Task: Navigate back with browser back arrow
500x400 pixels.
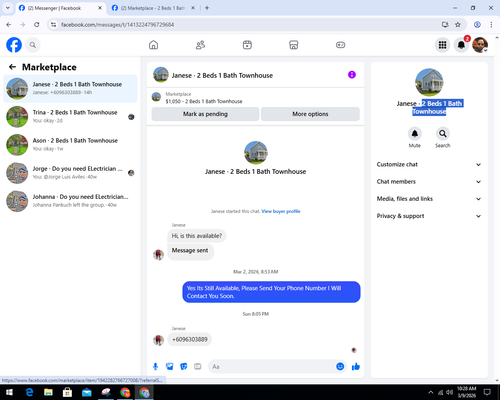Action: 9,25
